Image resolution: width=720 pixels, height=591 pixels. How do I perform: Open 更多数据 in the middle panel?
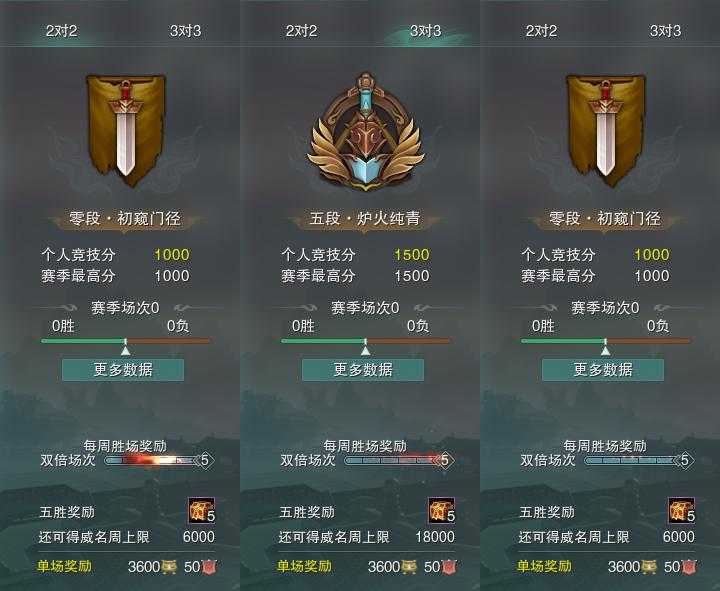363,370
